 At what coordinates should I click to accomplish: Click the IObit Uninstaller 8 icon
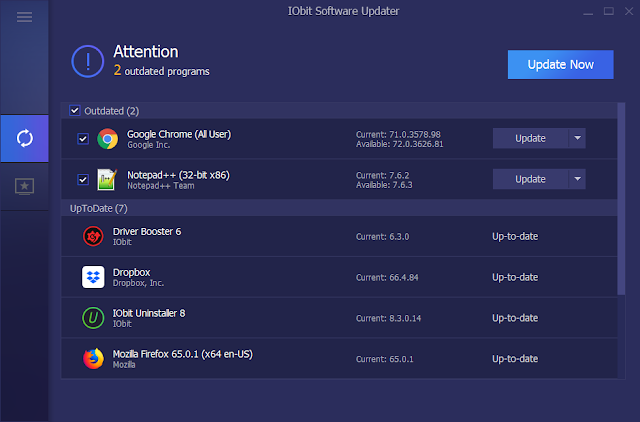point(93,318)
